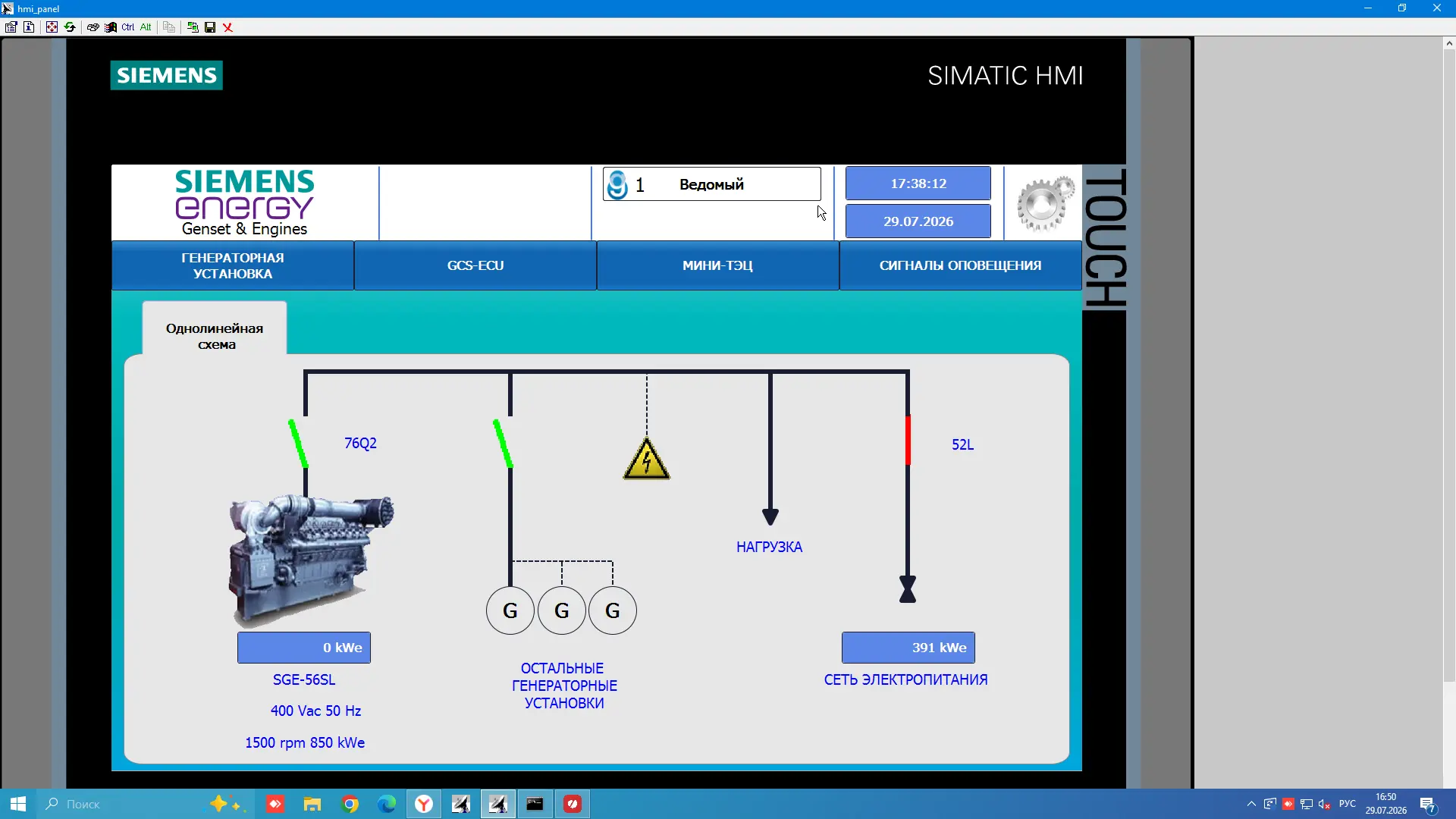
Task: Switch input language via РУС indicator
Action: (1348, 804)
